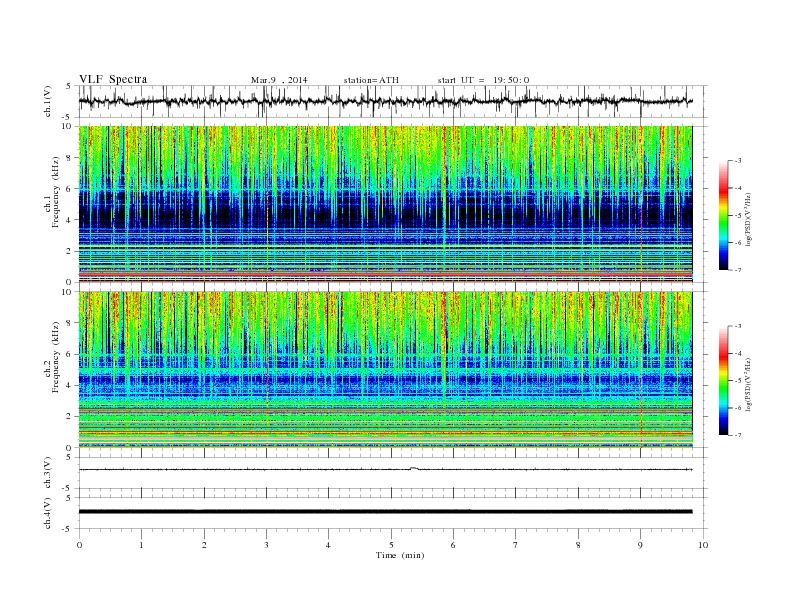The height and width of the screenshot is (612, 792).
Task: Click the 'station=ATH' label
Action: coord(371,80)
